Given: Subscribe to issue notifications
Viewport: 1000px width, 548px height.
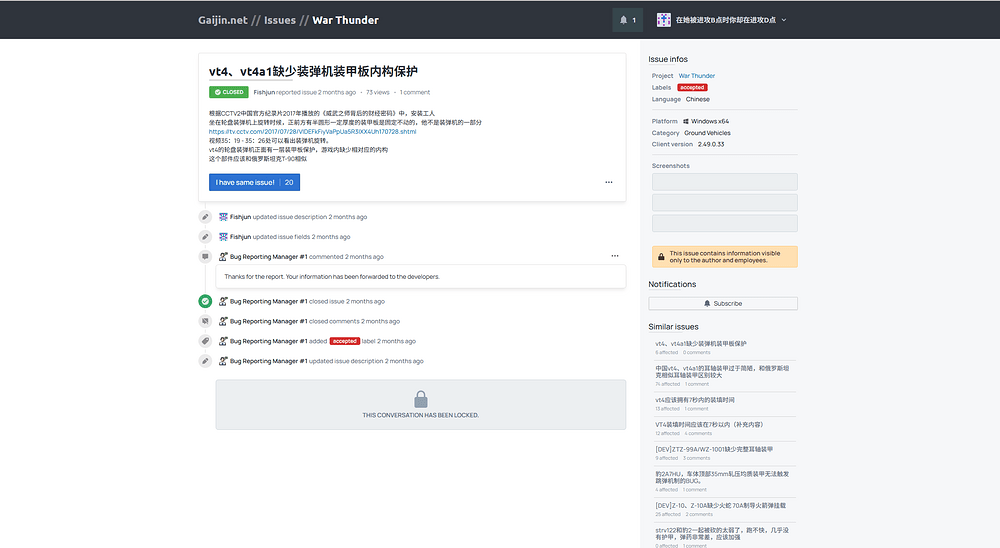Looking at the screenshot, I should 723,303.
